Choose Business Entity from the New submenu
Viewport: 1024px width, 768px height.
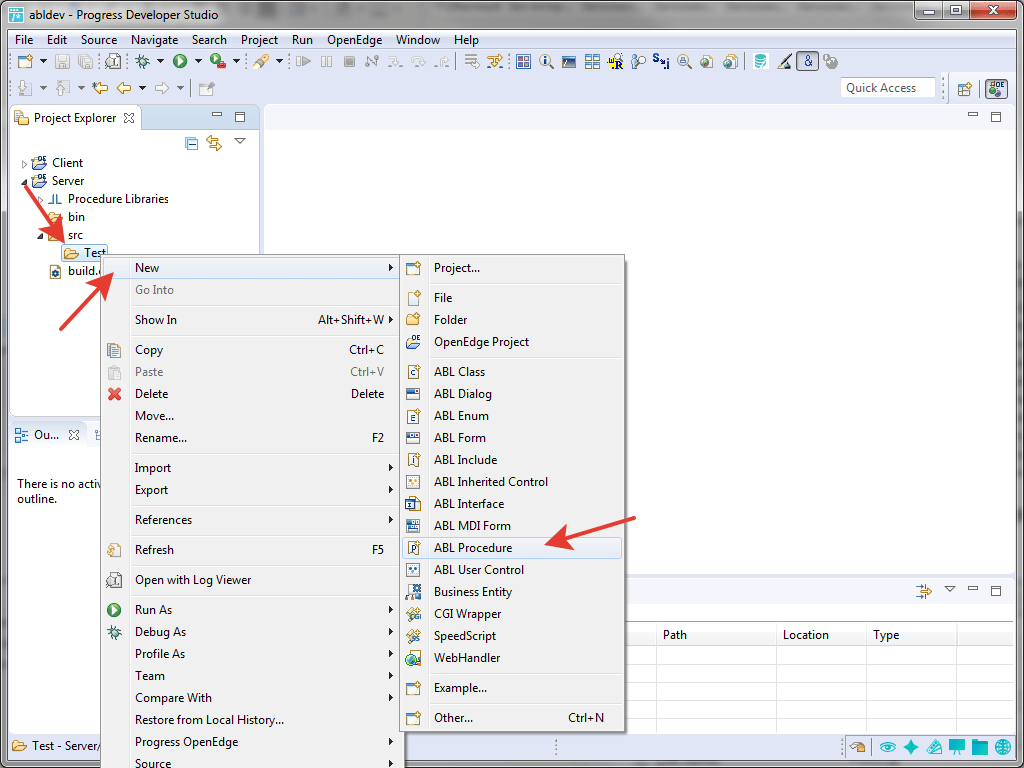[512, 592]
